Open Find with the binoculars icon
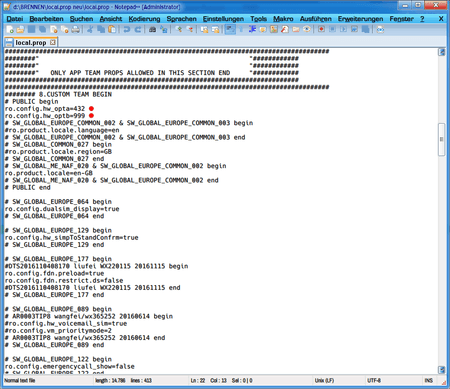Viewport: 450px width, 389px height. pyautogui.click(x=152, y=30)
